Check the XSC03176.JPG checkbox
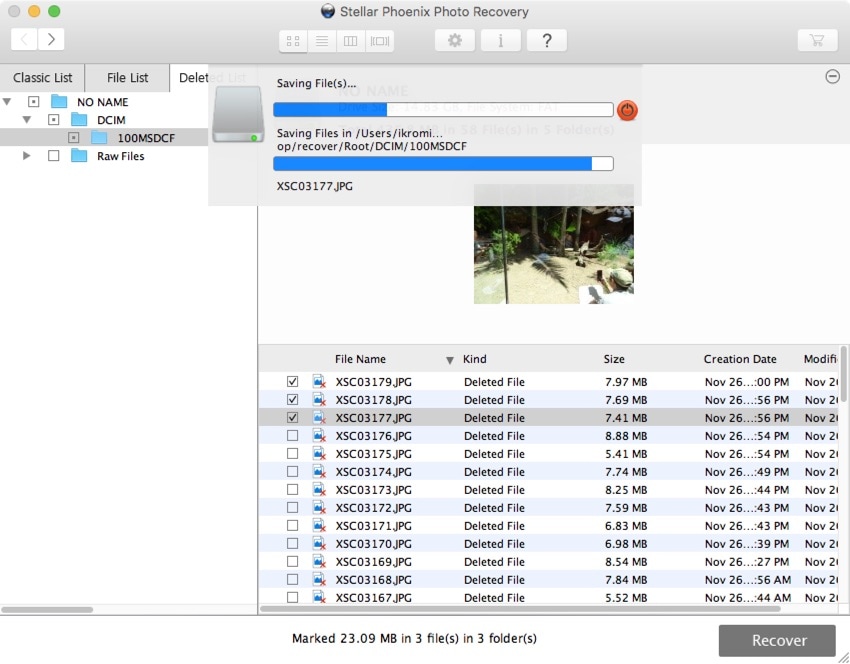The image size is (850, 664). (x=292, y=435)
